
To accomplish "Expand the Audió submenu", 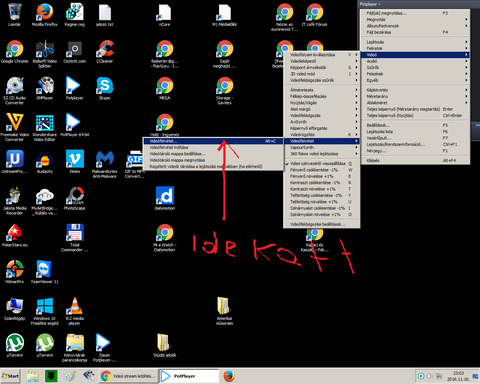I will point(415,61).
